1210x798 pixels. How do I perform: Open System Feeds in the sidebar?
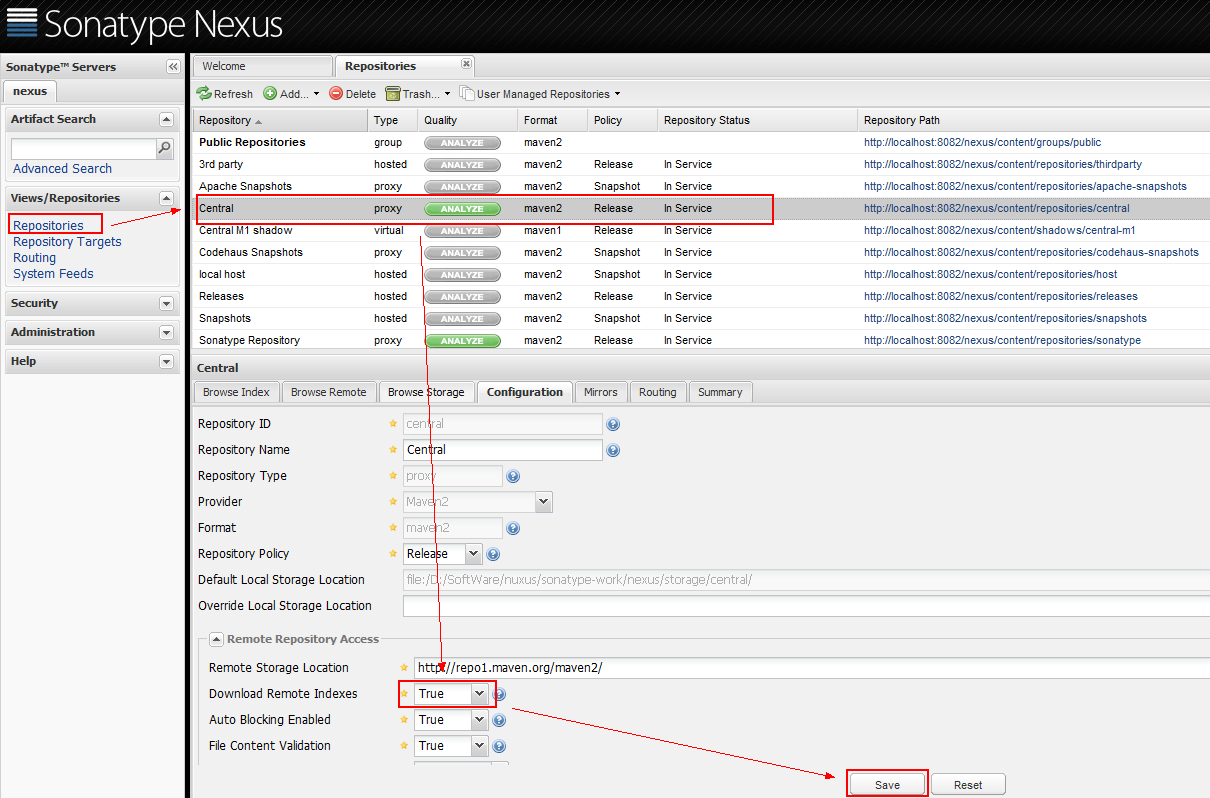[x=53, y=274]
